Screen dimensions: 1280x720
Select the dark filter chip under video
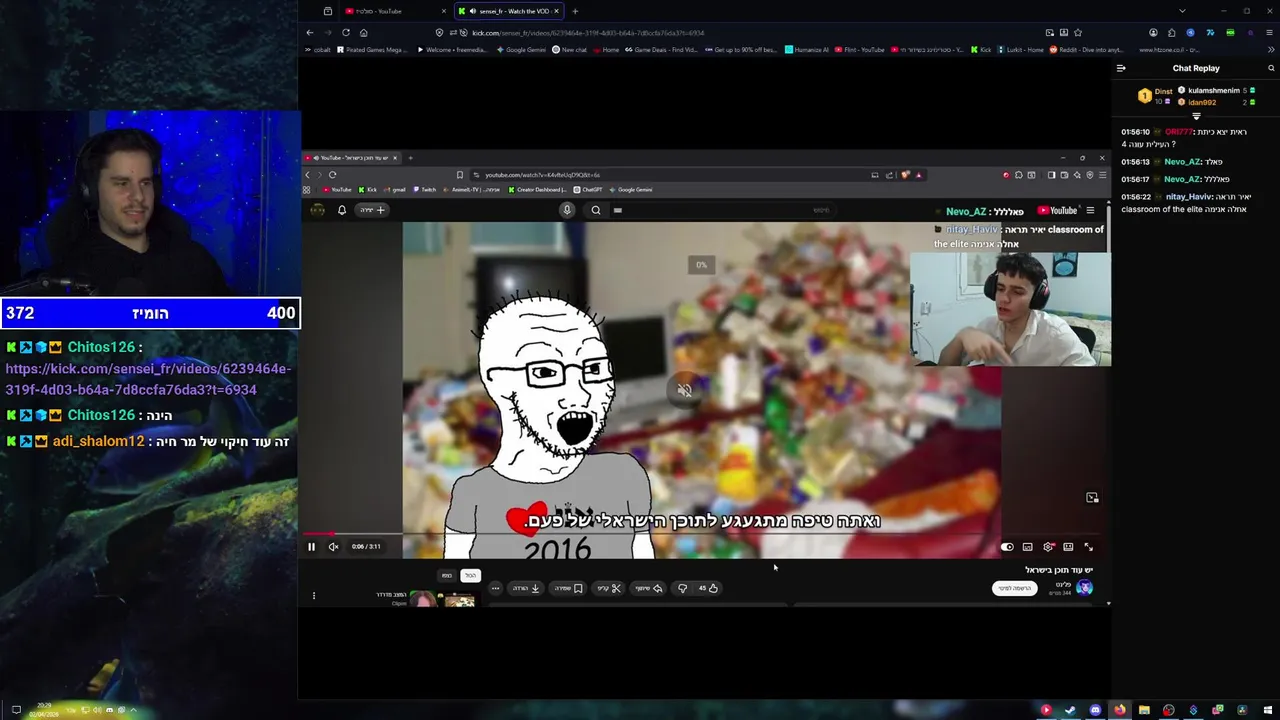click(447, 575)
